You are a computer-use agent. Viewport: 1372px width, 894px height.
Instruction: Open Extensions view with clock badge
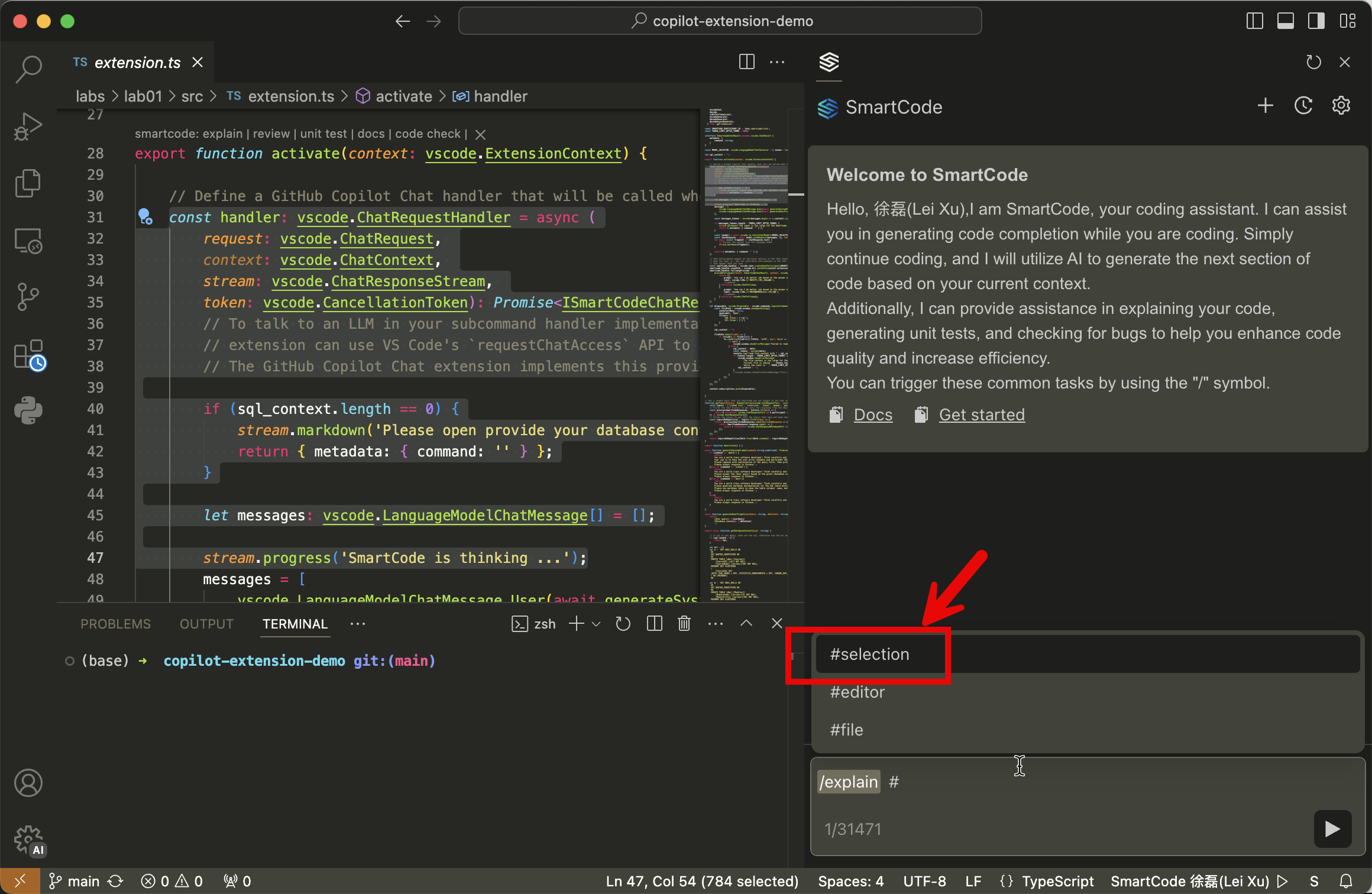pyautogui.click(x=29, y=355)
